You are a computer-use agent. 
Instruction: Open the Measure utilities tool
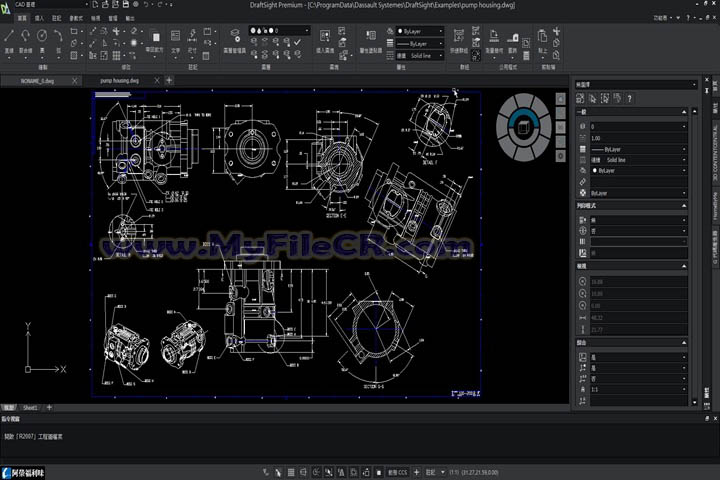point(494,36)
